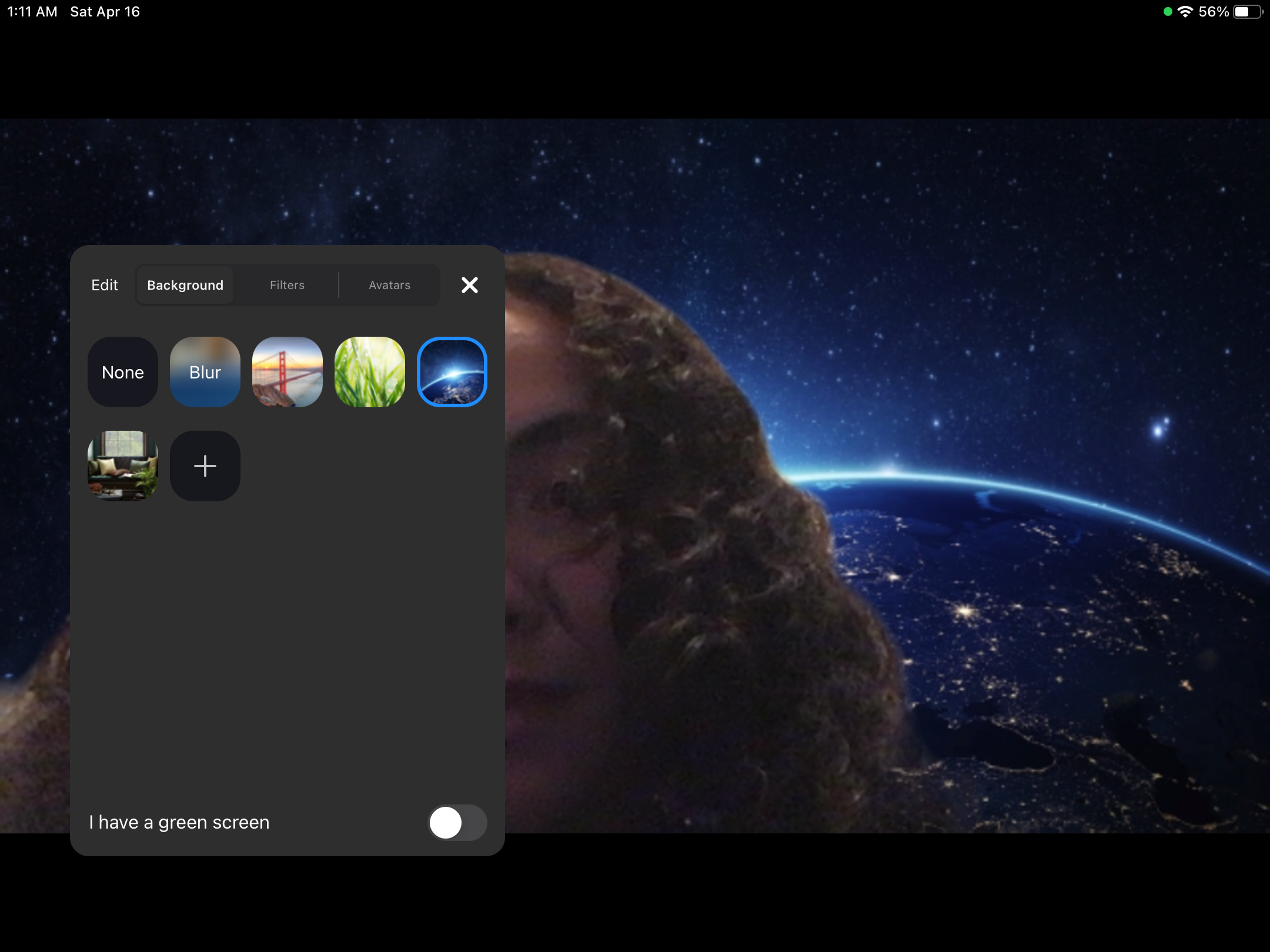Tap the Sat Apr 16 date
The width and height of the screenshot is (1270, 952).
105,12
